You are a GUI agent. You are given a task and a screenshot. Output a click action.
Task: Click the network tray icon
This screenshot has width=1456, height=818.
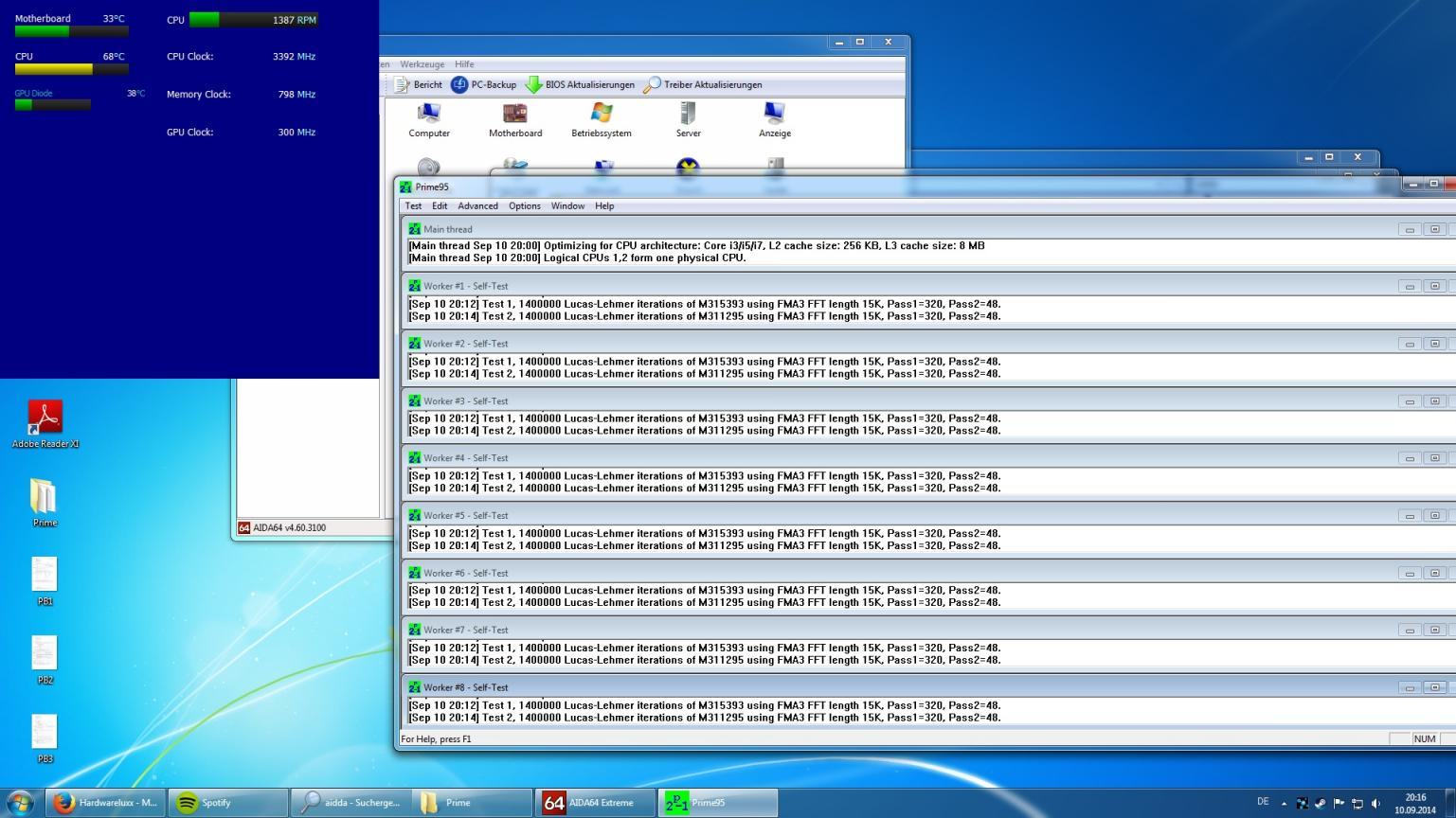1357,803
